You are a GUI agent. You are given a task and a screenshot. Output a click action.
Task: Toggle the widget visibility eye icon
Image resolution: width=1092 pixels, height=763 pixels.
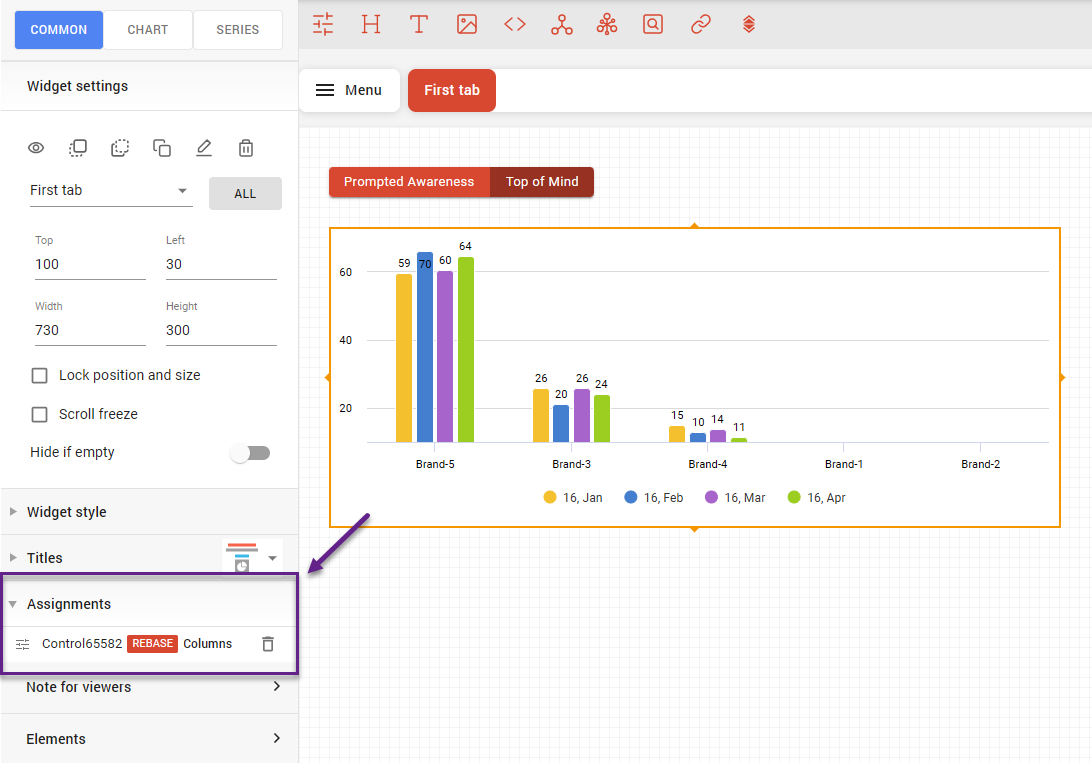(36, 148)
